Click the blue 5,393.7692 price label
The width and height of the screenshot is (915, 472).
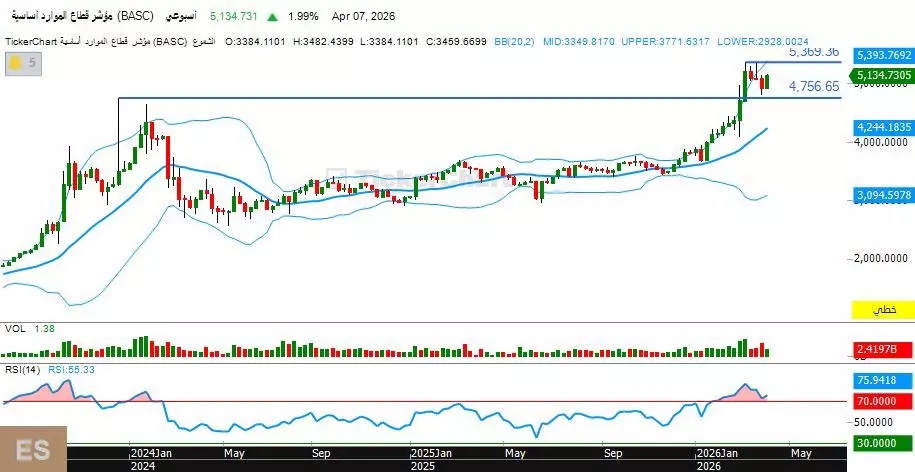883,56
